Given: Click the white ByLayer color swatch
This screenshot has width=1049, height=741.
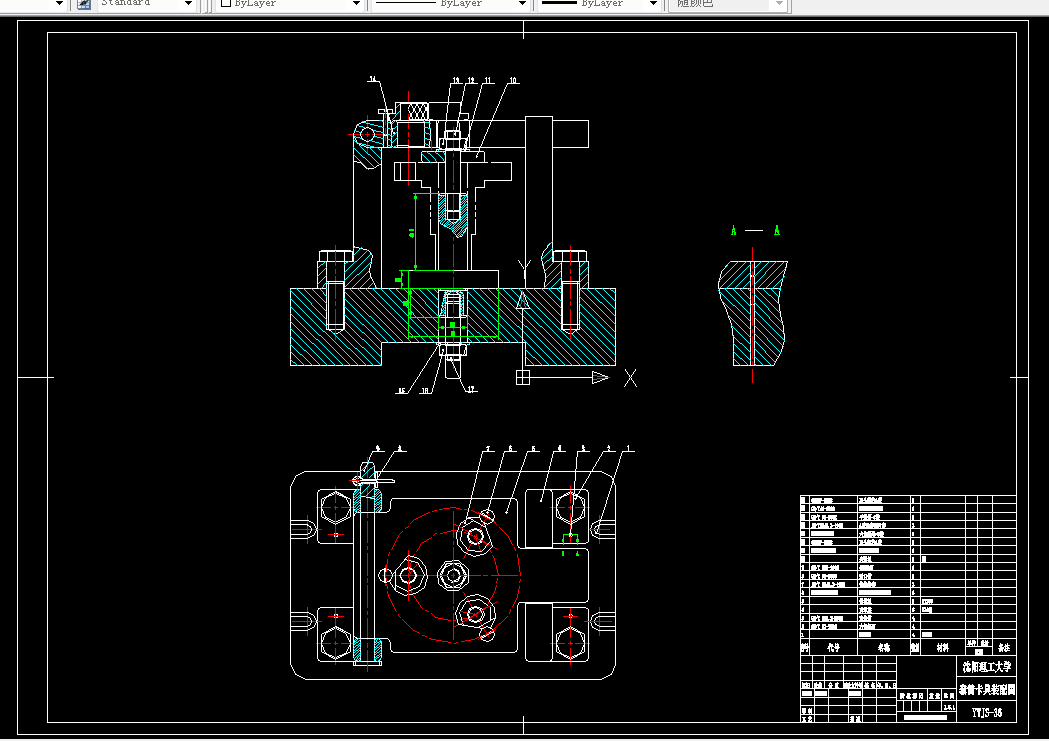Looking at the screenshot, I should click(226, 4).
